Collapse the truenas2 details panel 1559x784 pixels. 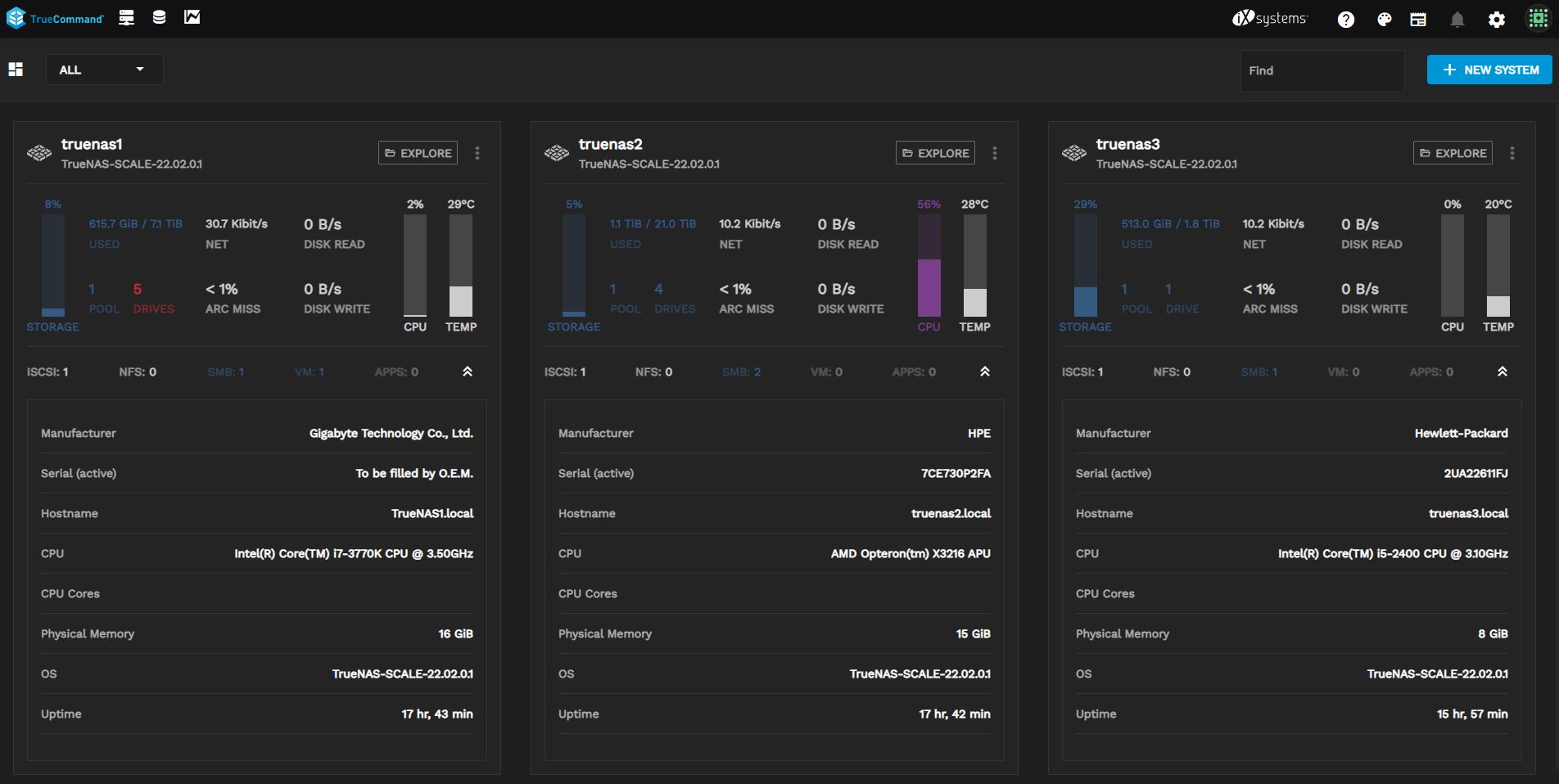[985, 372]
